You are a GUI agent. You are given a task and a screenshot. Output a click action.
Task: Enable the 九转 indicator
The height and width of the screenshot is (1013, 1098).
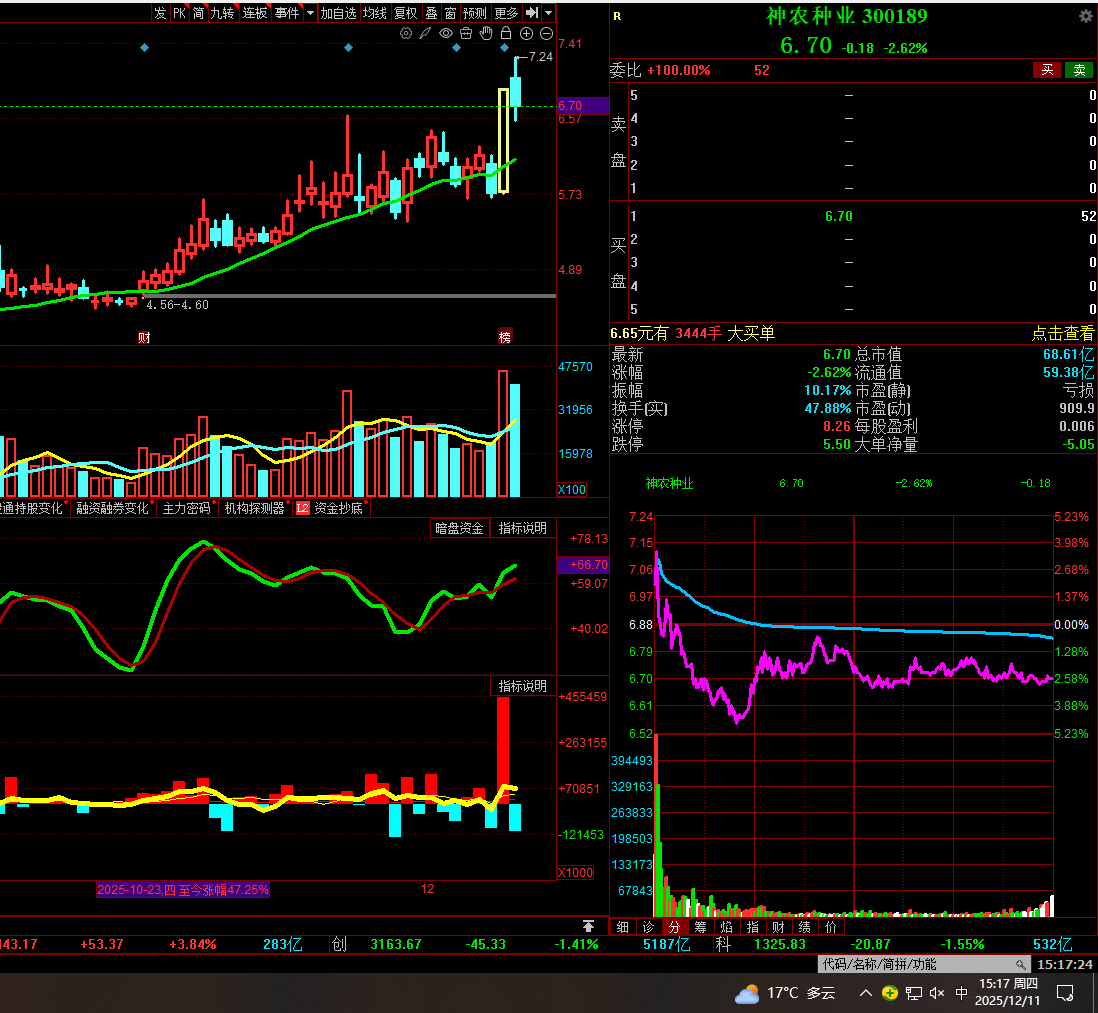click(x=223, y=13)
